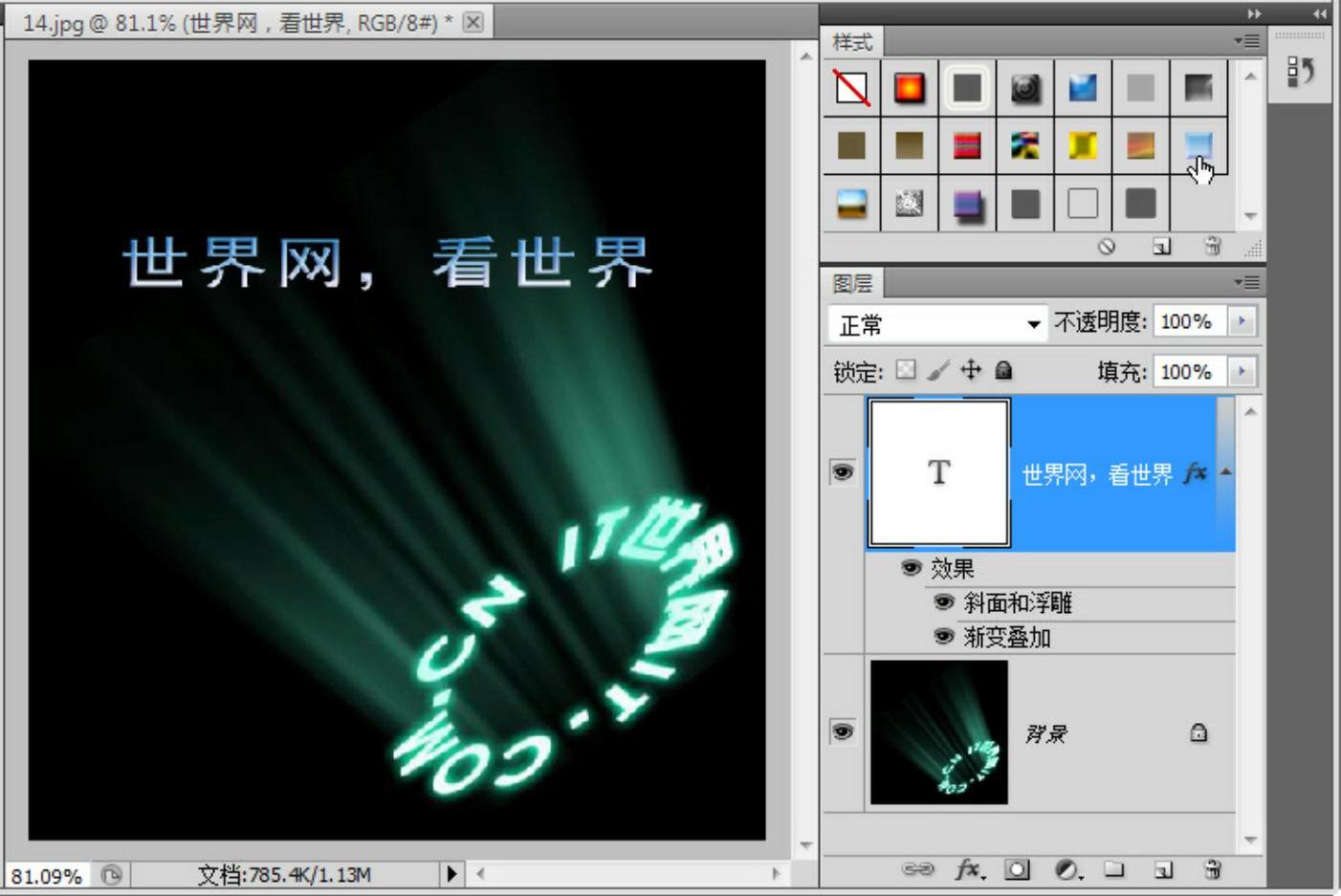This screenshot has width=1341, height=896.
Task: Open the 不透明度 opacity slider arrow
Action: pyautogui.click(x=1242, y=321)
